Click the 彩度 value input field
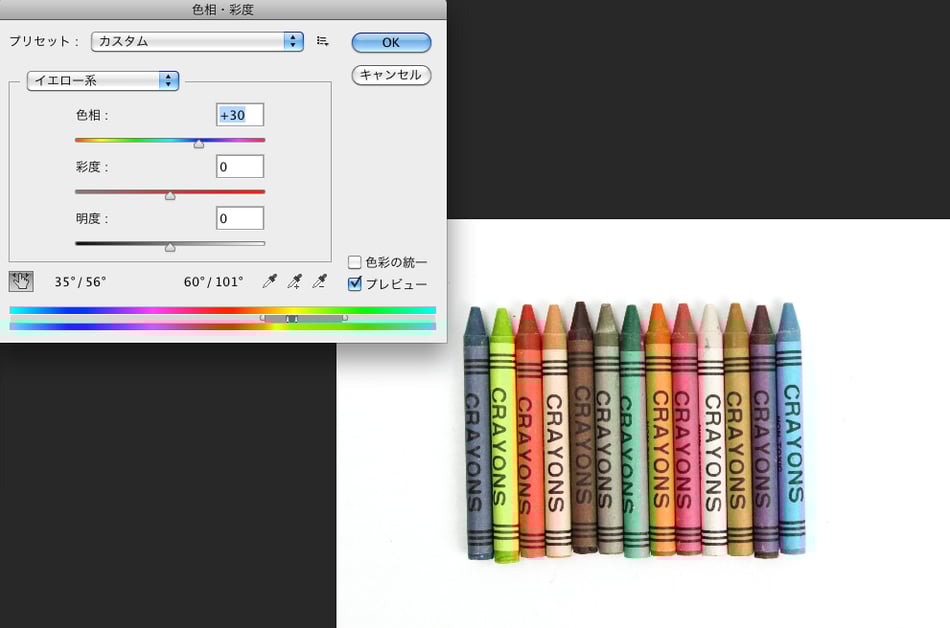950x628 pixels. pyautogui.click(x=240, y=167)
